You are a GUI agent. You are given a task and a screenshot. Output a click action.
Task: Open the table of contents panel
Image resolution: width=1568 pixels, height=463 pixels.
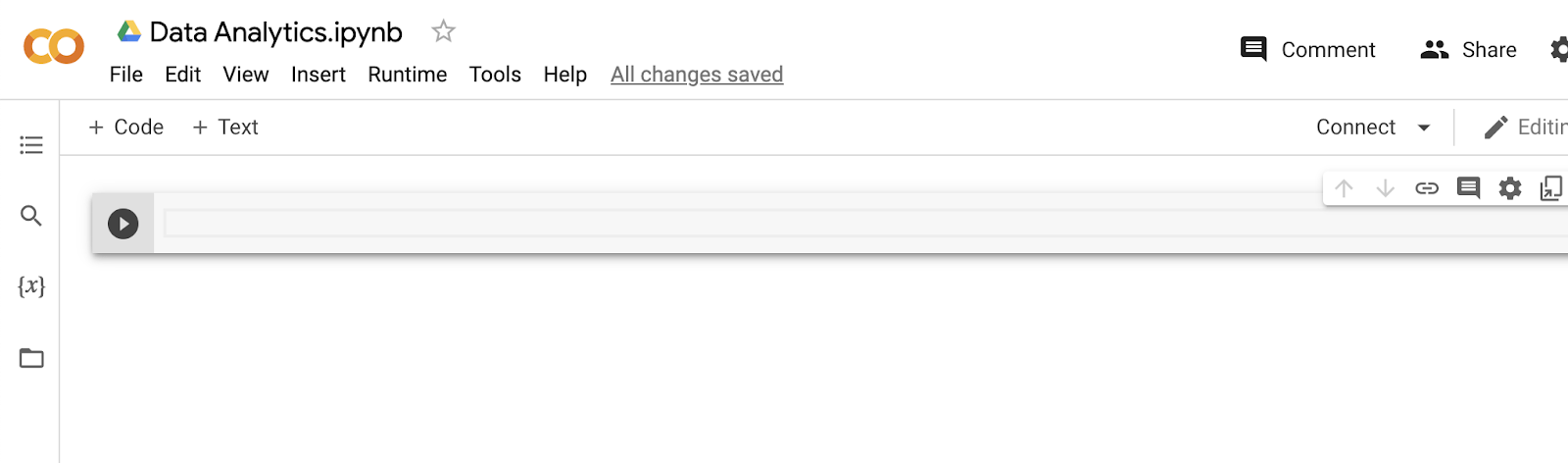31,145
